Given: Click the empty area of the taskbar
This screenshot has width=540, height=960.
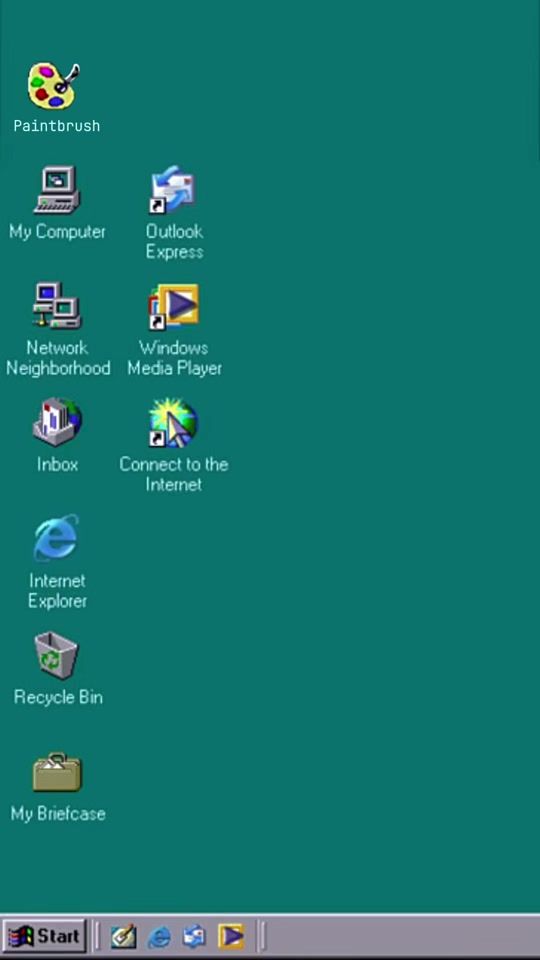Looking at the screenshot, I should (403, 936).
